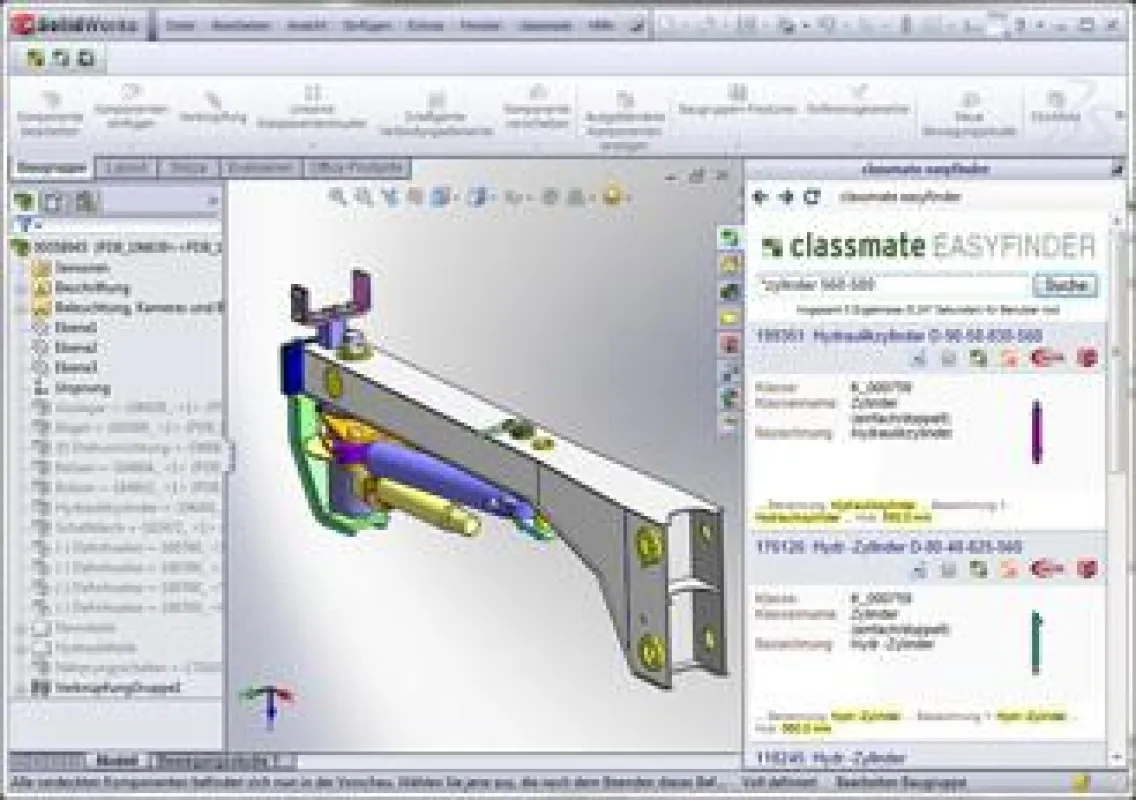Open the Fenster menu

[x=480, y=25]
